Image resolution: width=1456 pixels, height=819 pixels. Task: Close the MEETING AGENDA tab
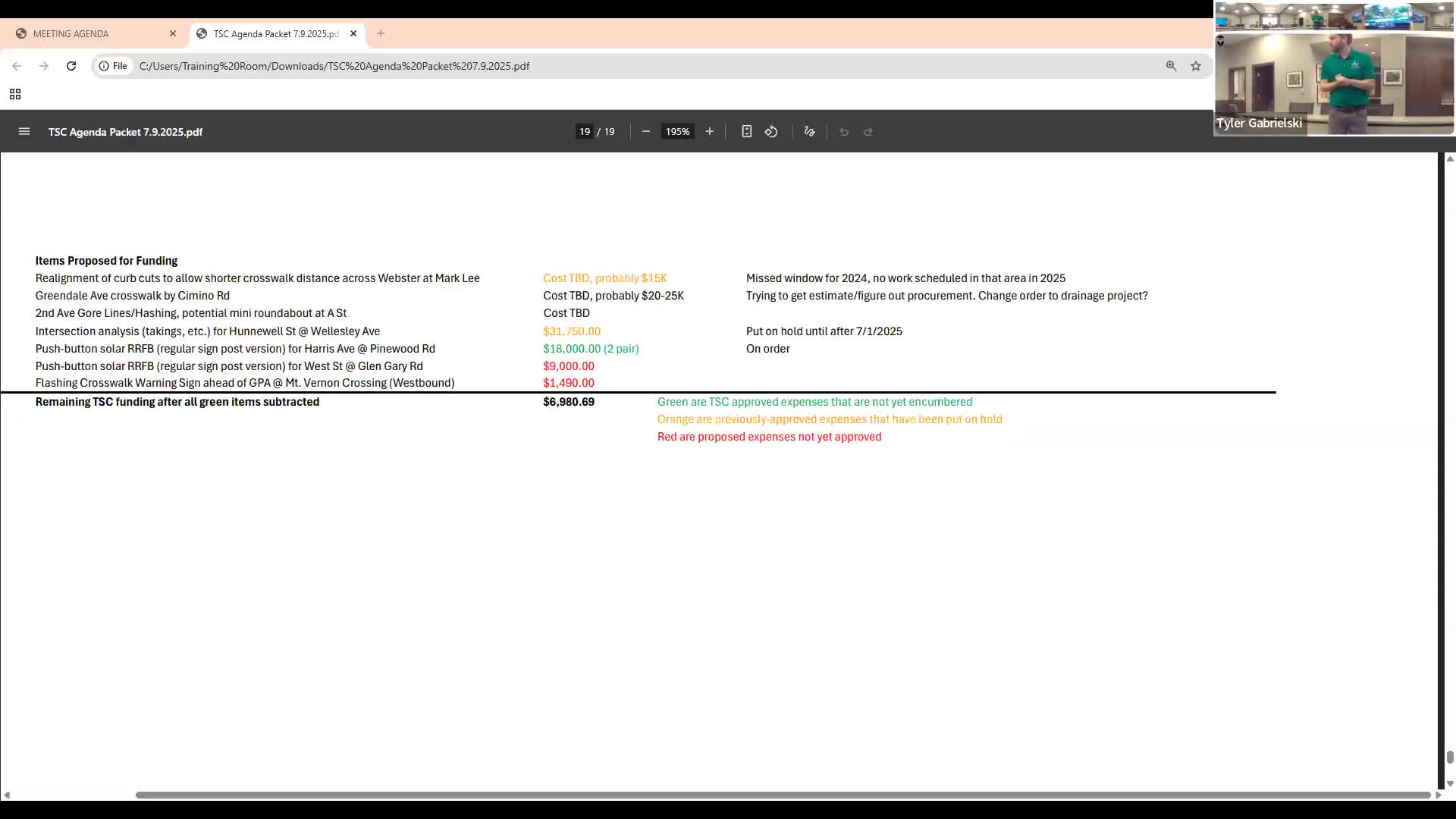tap(173, 34)
